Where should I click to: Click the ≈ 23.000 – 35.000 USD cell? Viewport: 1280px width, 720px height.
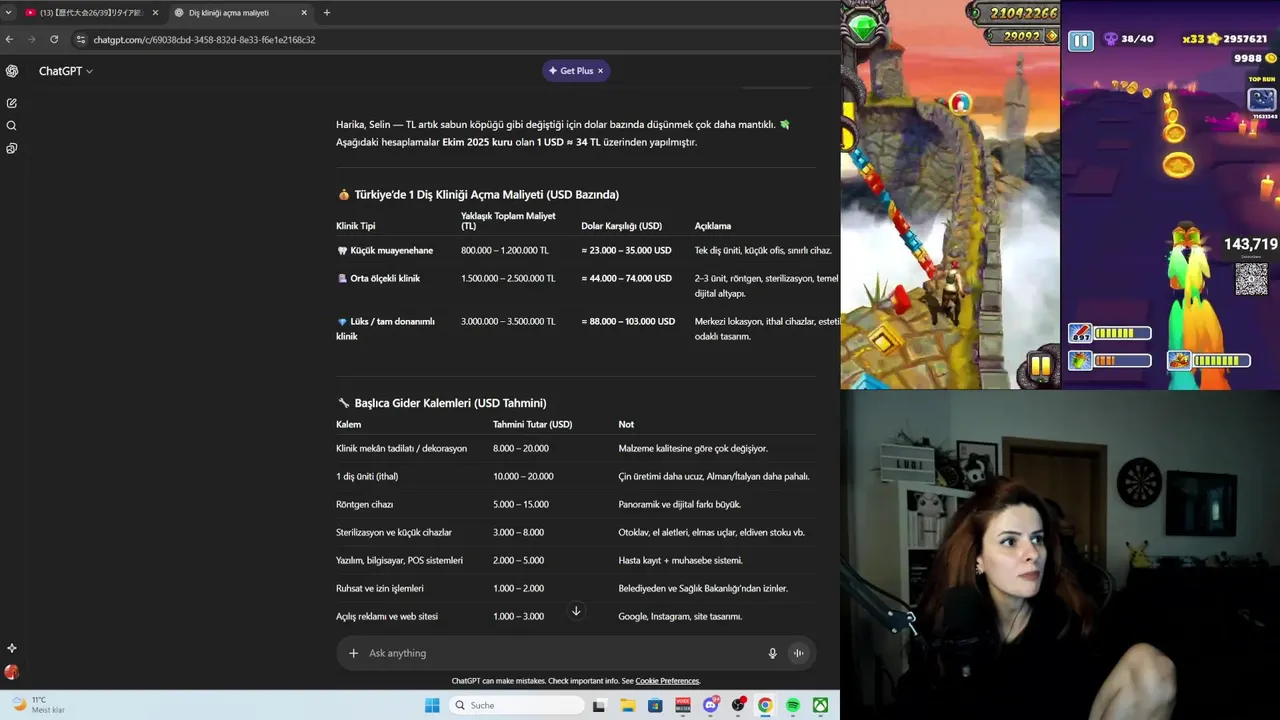point(626,250)
